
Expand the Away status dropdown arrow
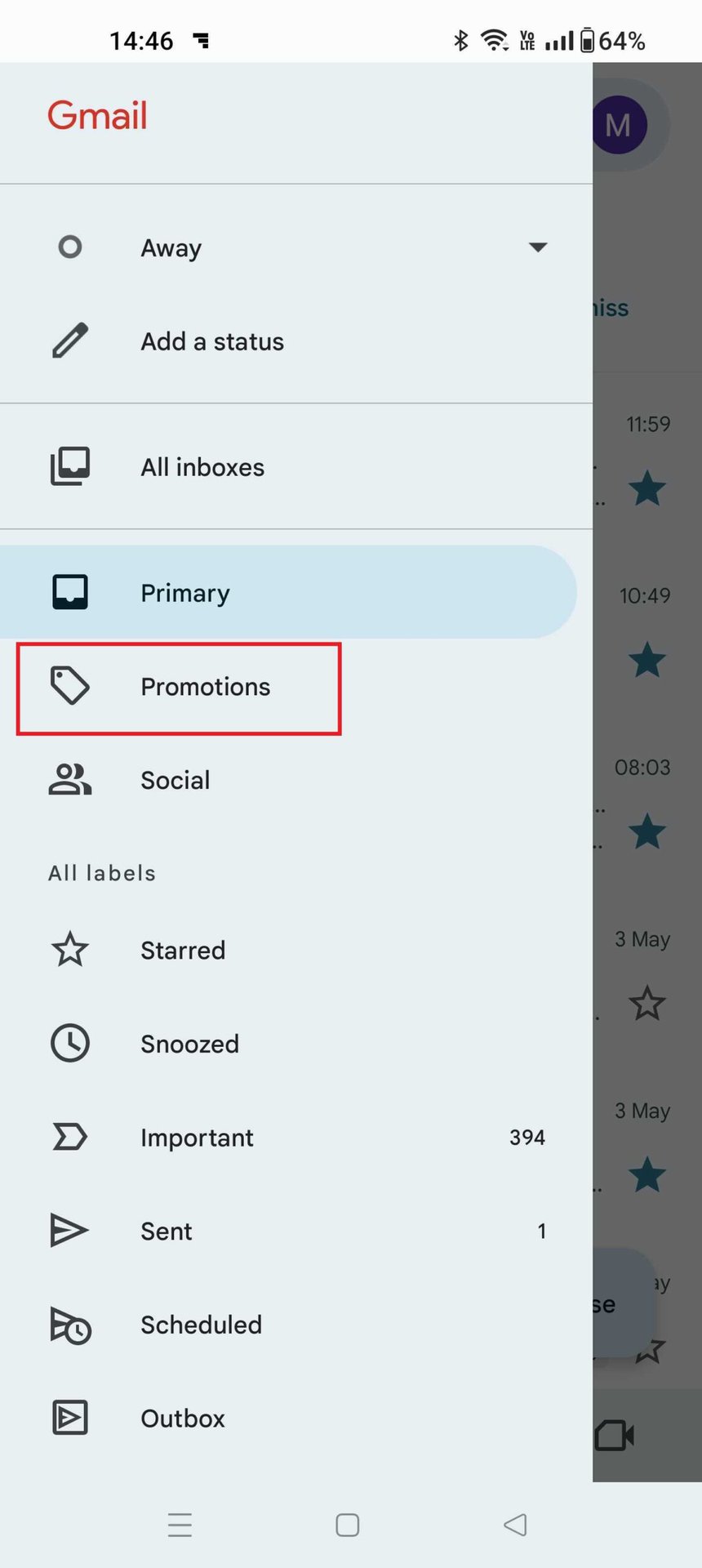pos(537,247)
